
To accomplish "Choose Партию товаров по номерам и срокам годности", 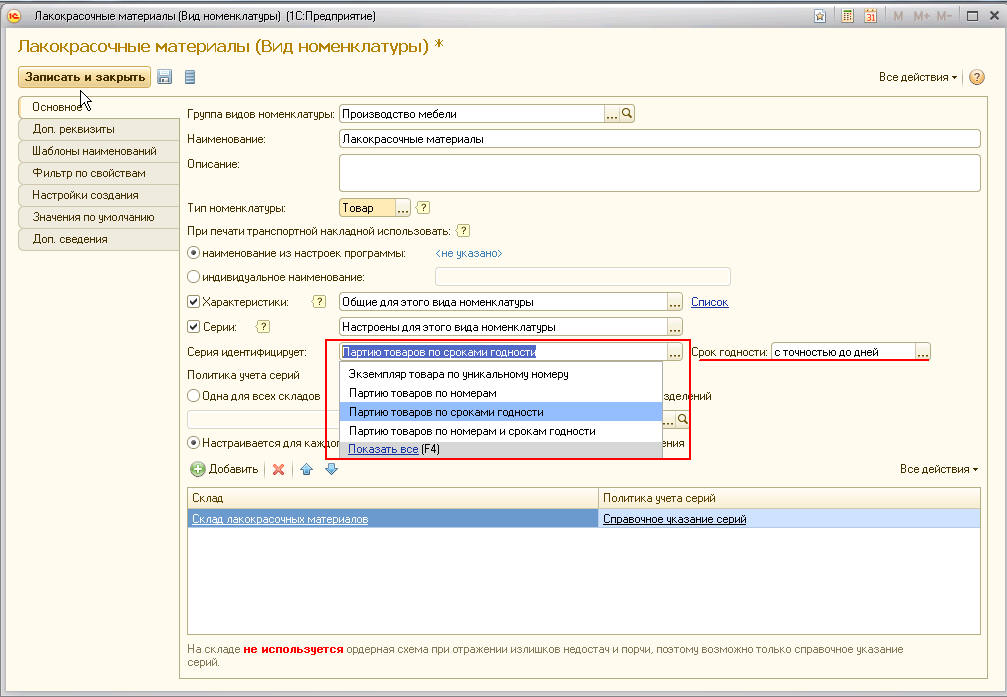I will (x=501, y=431).
